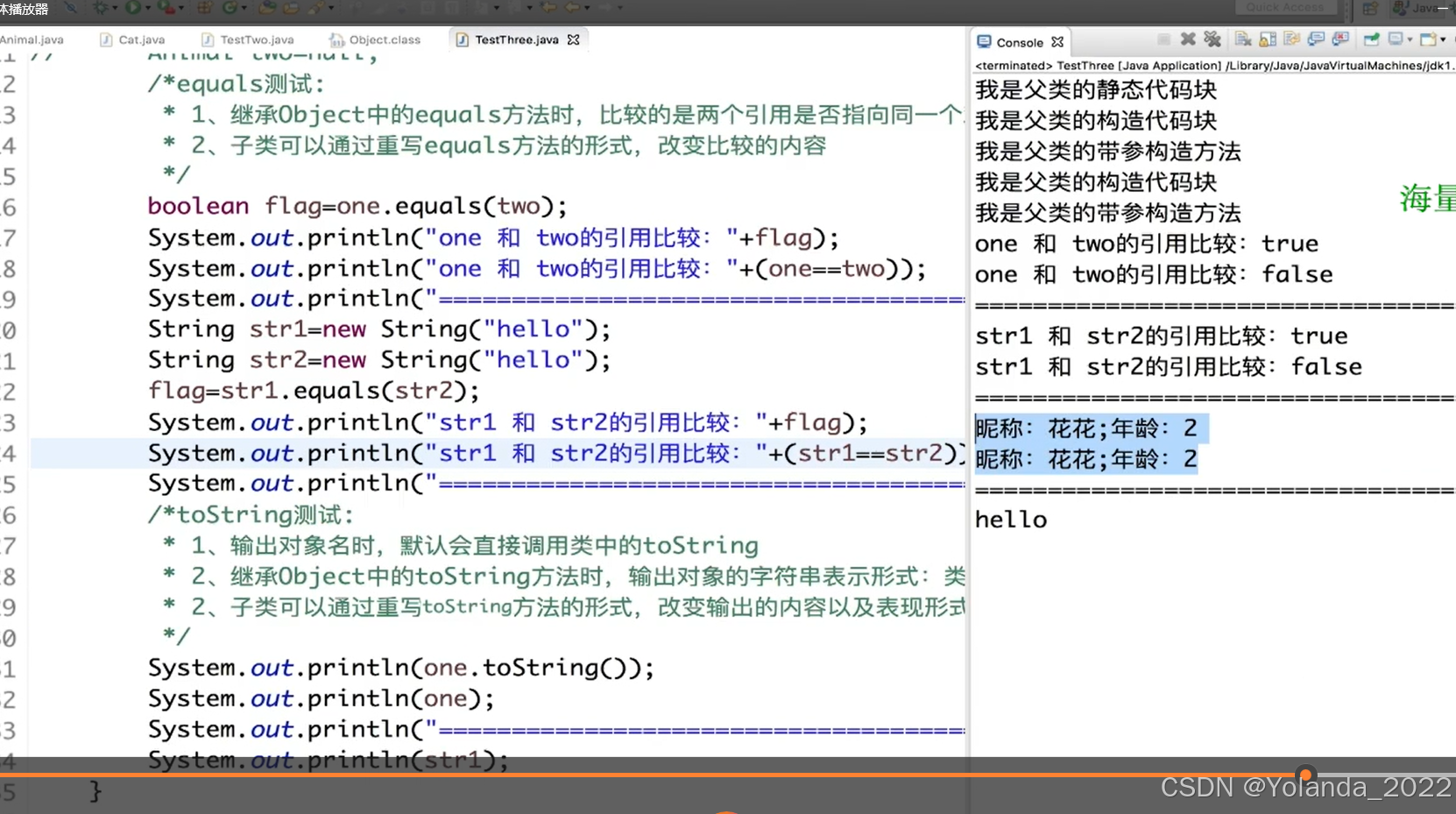Click the orange video progress bar
Viewport: 1456px width, 814px height.
(x=653, y=775)
